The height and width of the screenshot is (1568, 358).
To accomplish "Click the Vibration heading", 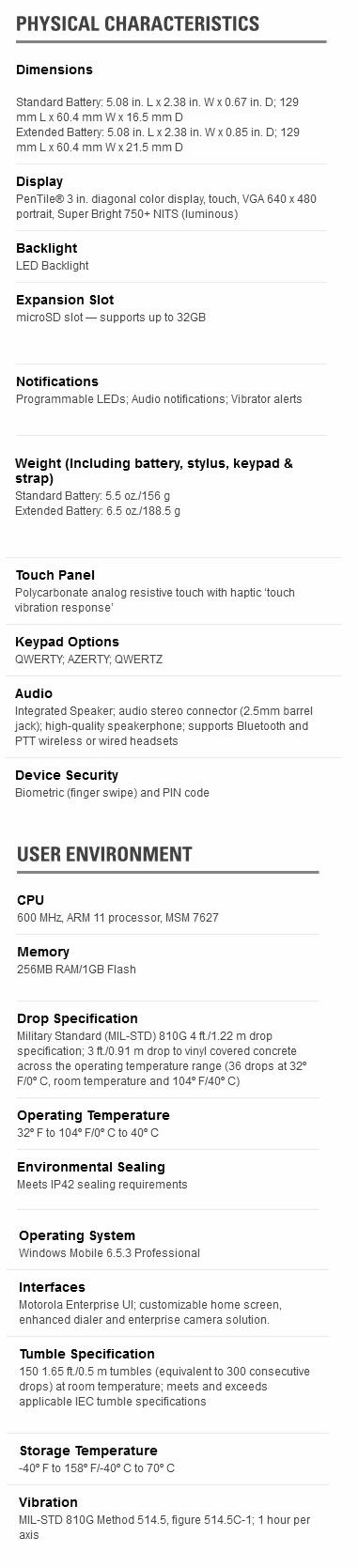I will (49, 1502).
